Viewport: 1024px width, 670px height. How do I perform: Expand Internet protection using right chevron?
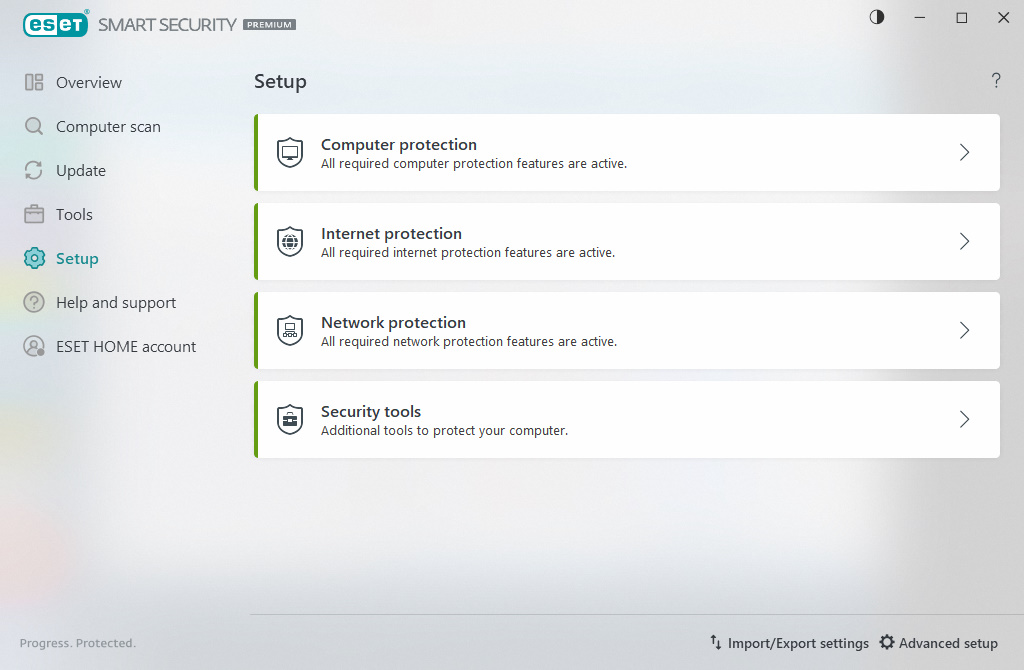[965, 242]
